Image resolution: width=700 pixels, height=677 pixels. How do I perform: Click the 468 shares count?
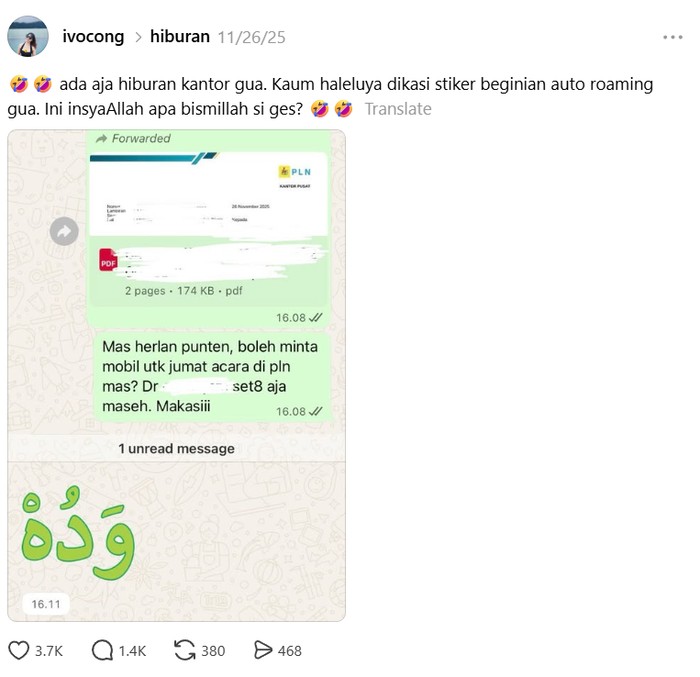coord(290,651)
